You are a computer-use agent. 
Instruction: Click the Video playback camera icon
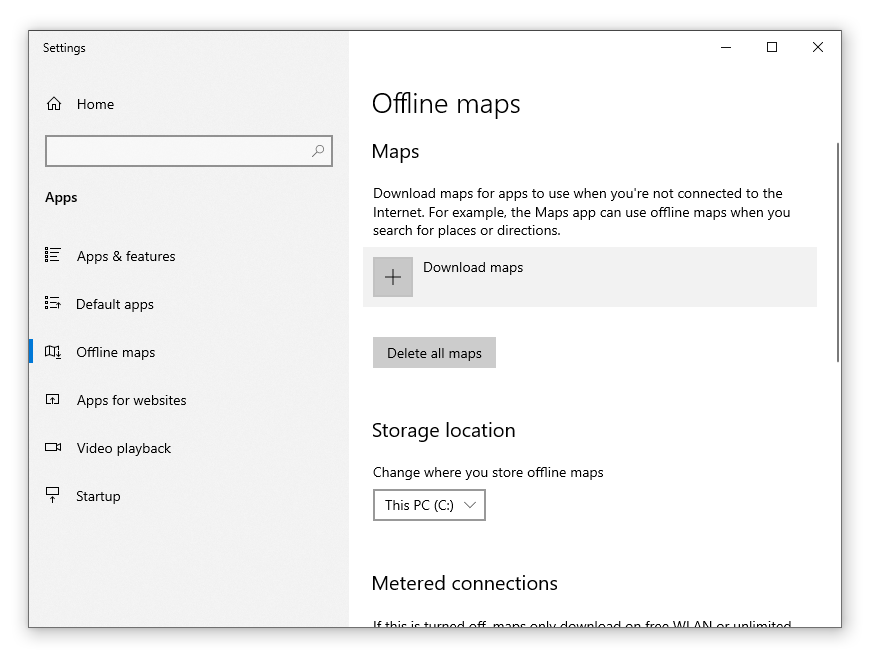coord(53,447)
